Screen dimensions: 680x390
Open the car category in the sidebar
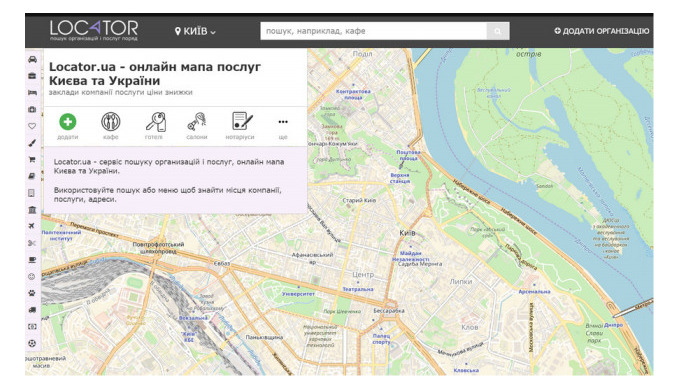click(x=33, y=59)
